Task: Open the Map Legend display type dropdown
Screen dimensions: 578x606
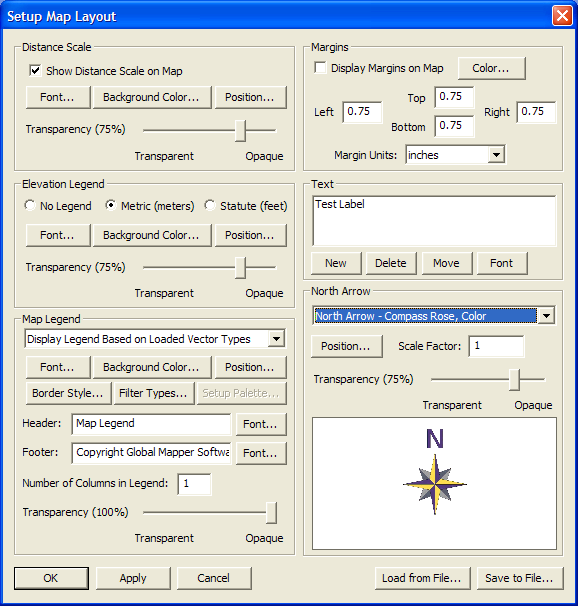Action: (276, 339)
